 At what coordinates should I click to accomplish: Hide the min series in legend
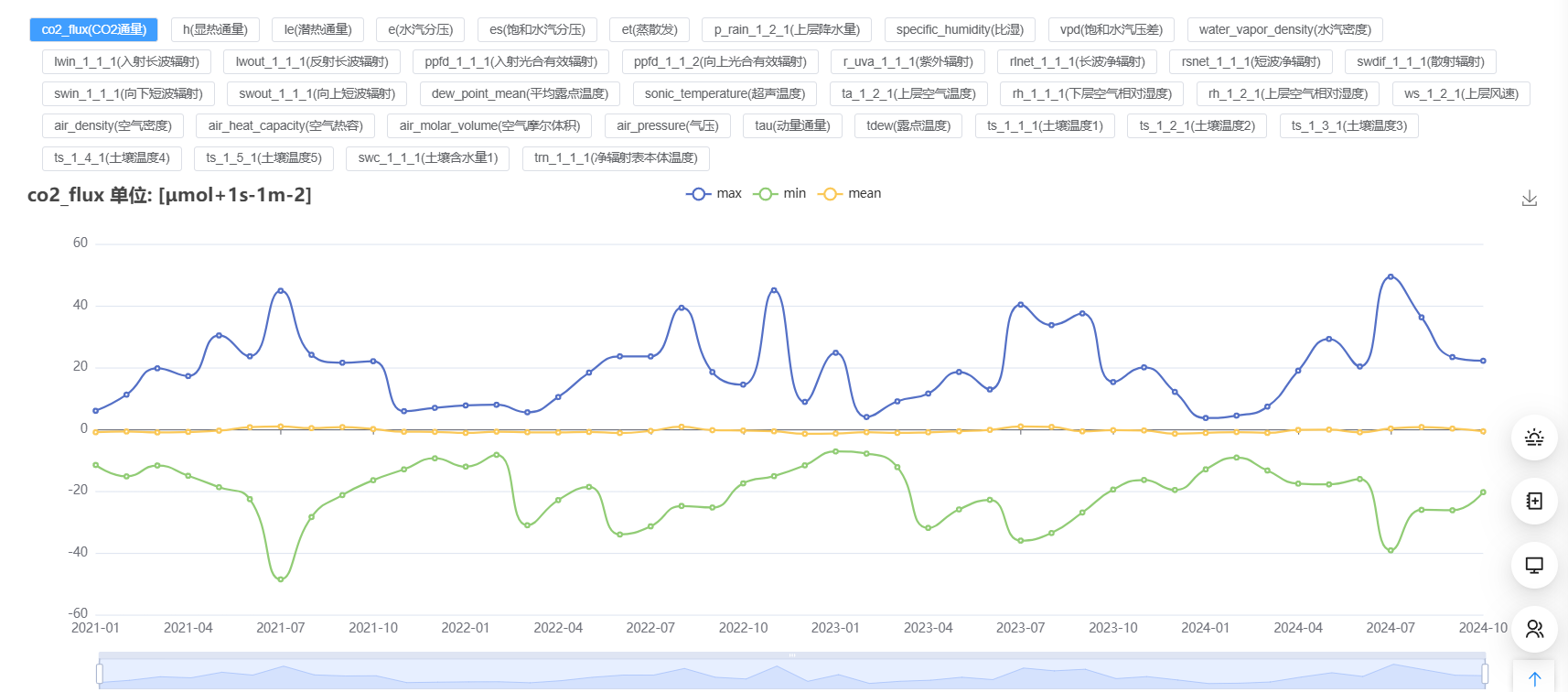pyautogui.click(x=779, y=193)
